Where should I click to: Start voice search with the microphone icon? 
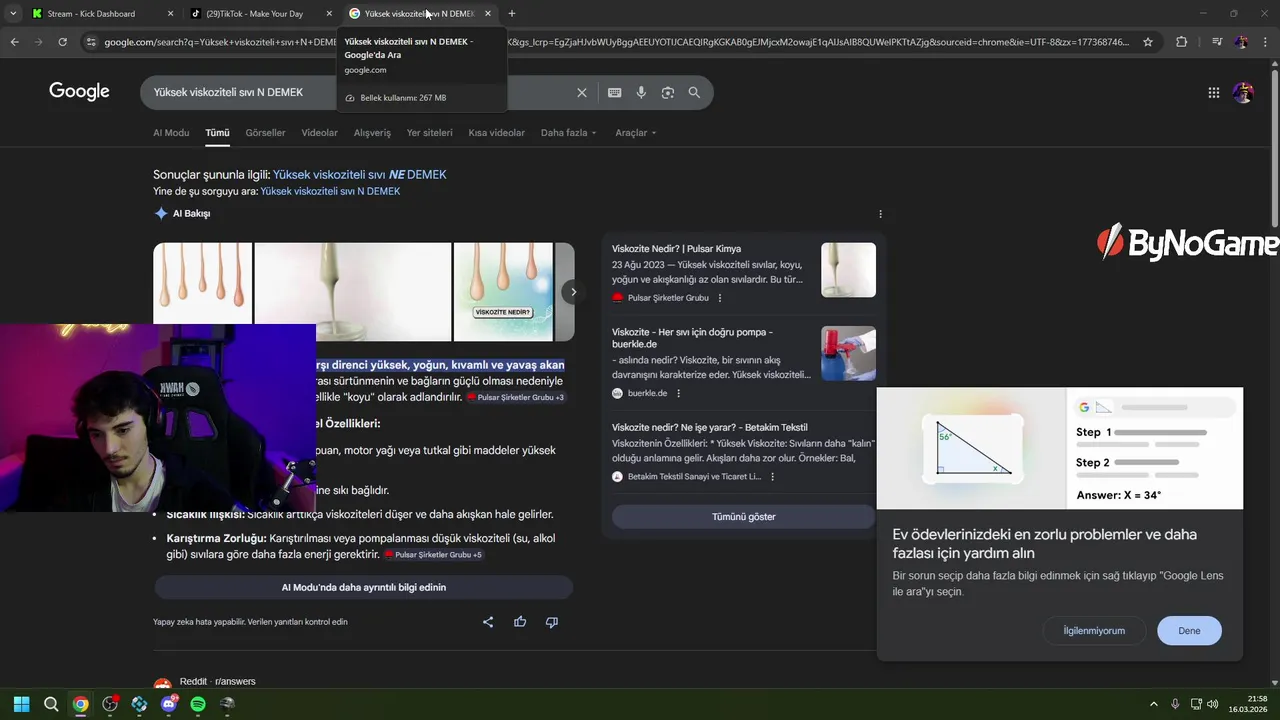[641, 92]
